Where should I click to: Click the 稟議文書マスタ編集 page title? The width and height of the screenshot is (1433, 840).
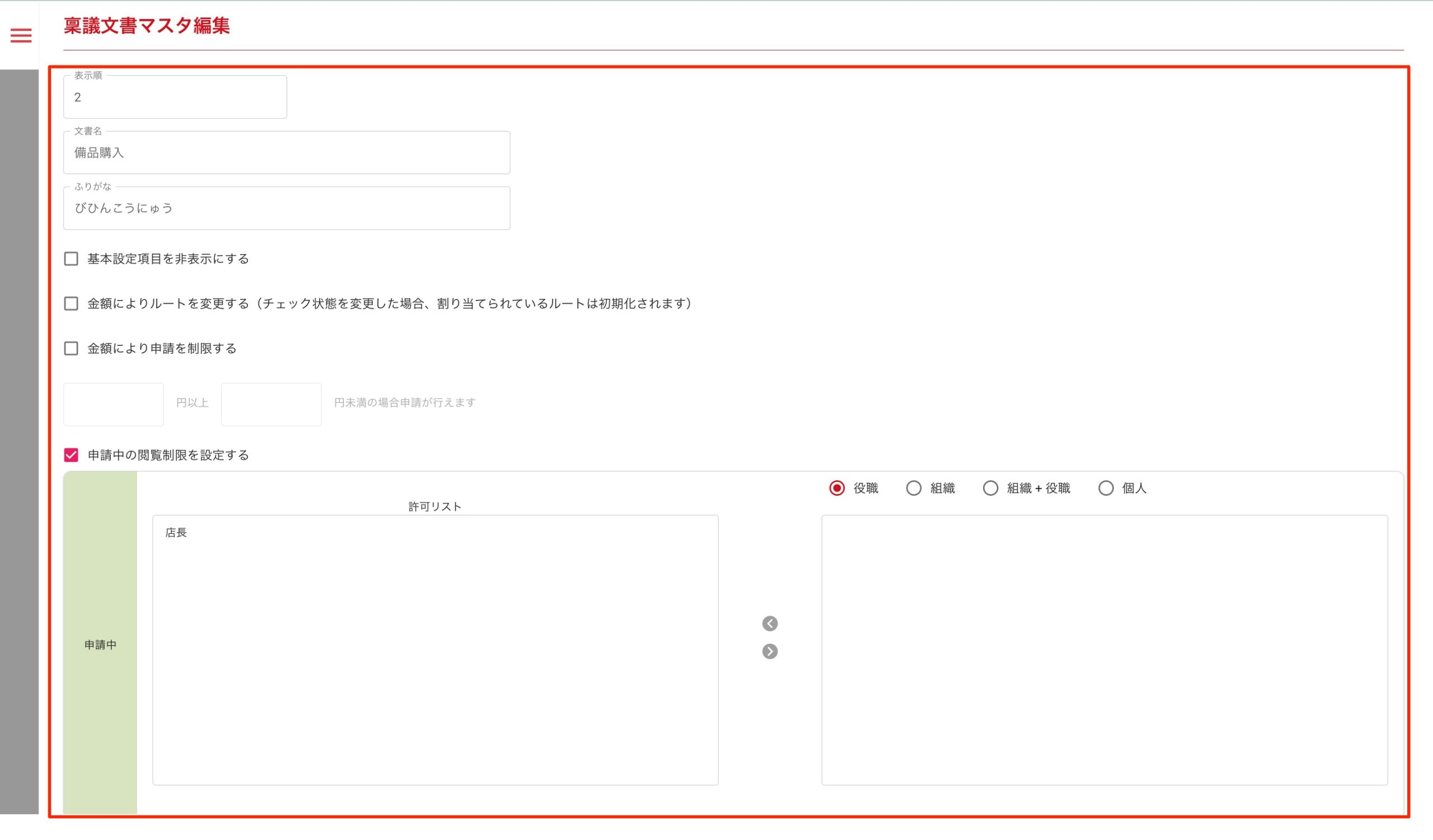coord(147,26)
